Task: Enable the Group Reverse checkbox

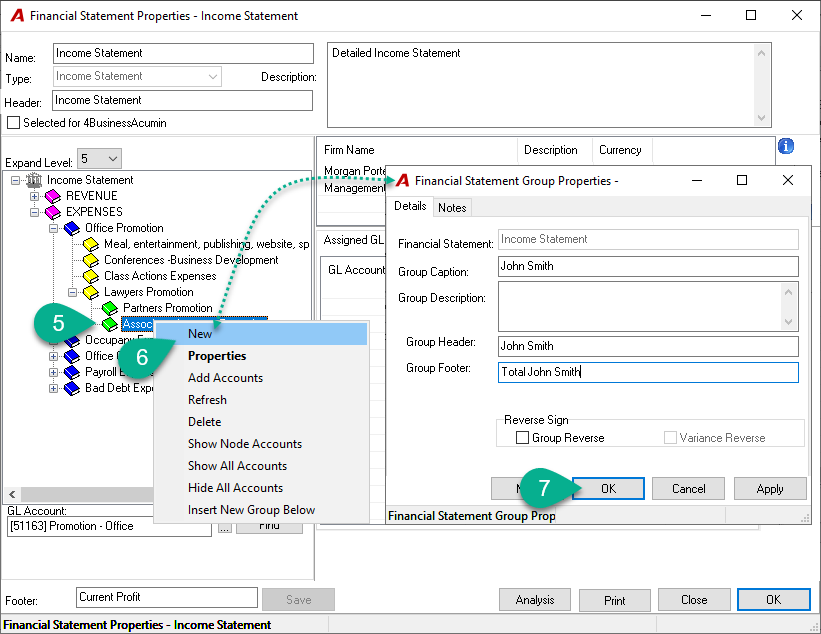Action: click(523, 438)
